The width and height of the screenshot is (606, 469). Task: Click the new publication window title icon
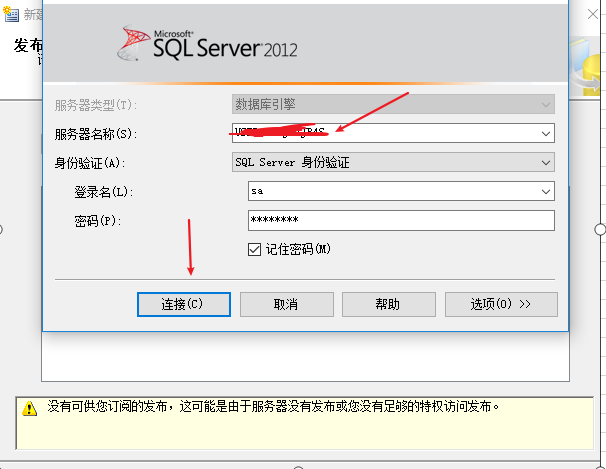pos(10,14)
